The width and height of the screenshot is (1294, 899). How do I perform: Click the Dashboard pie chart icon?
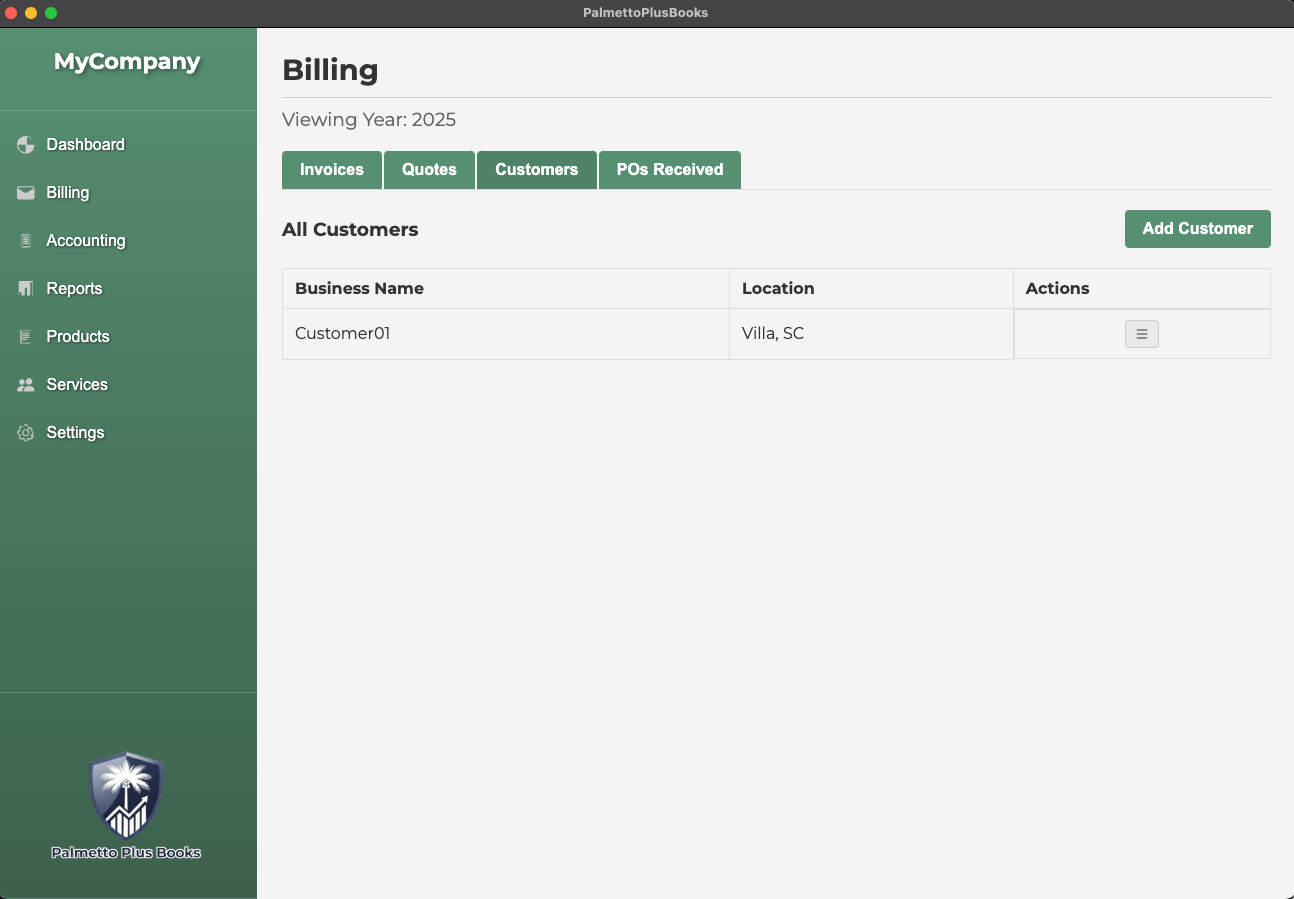(26, 145)
